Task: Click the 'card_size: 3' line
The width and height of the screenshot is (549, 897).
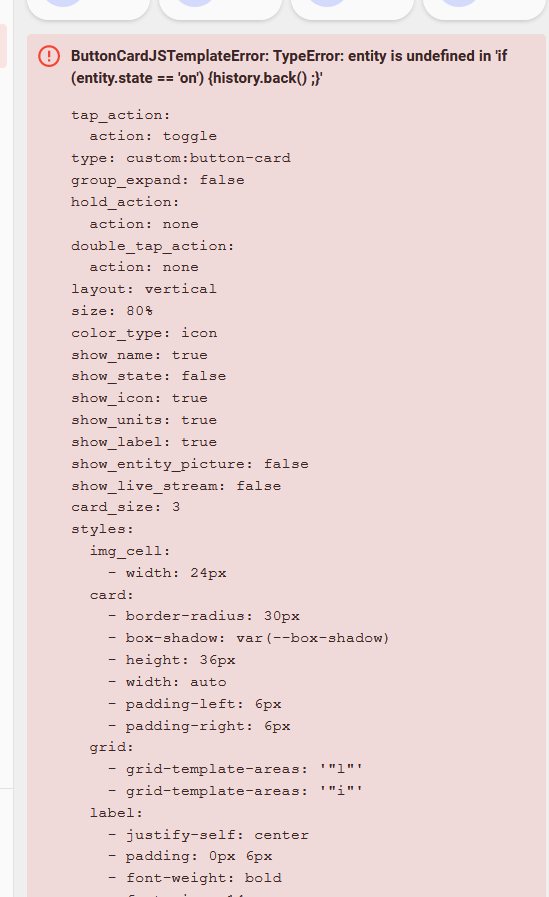Action: point(126,507)
